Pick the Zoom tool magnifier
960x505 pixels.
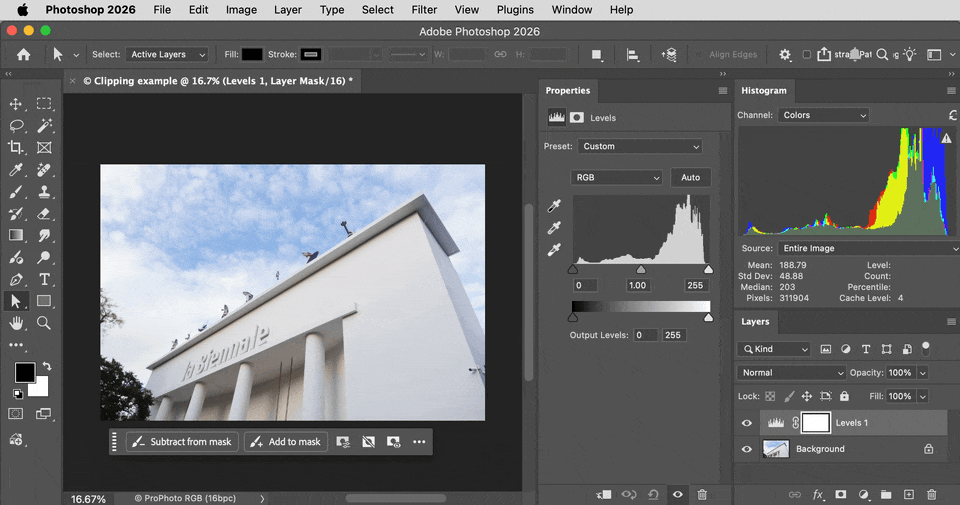coord(44,323)
